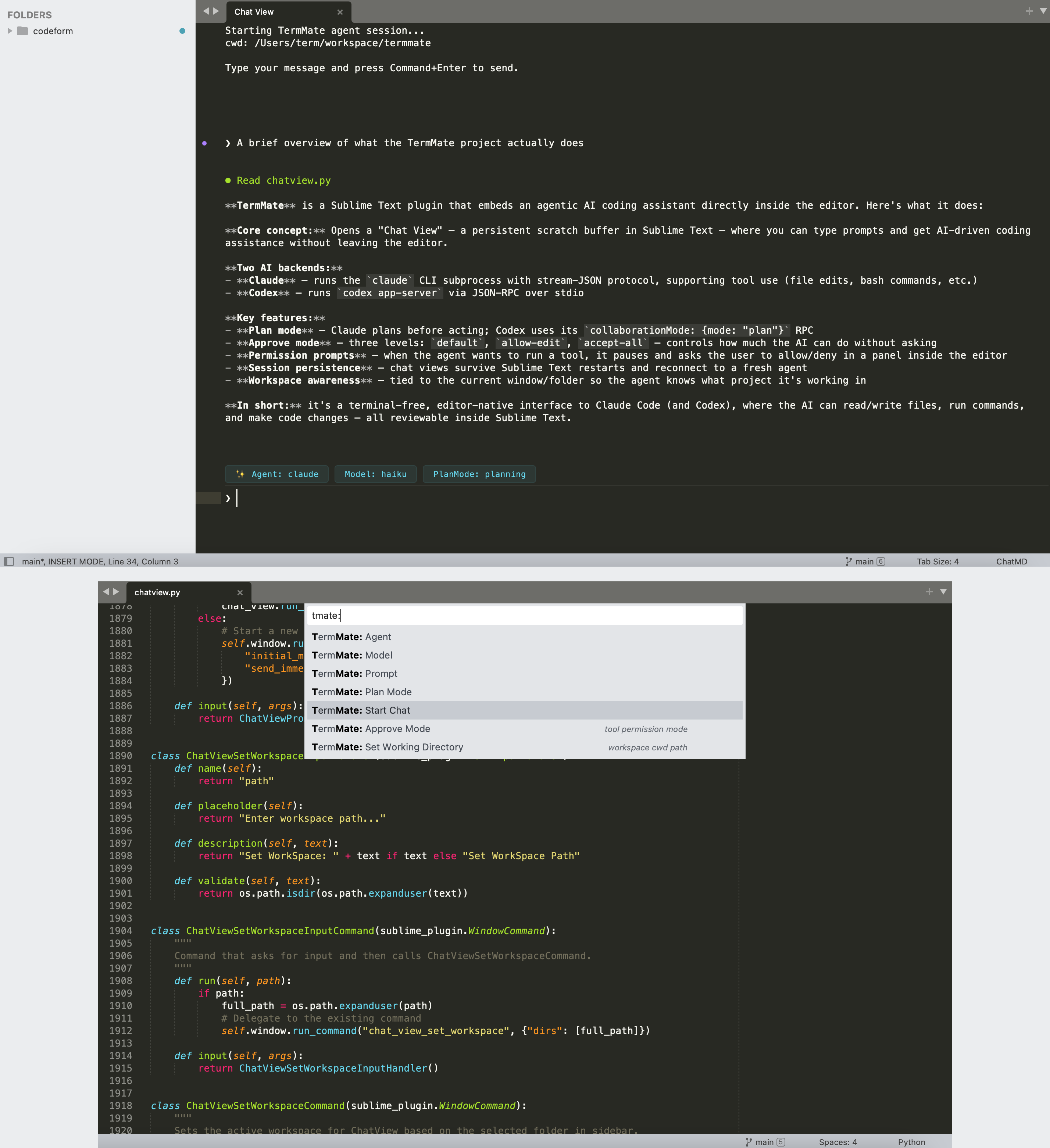Click the Read chatview.py tool link
This screenshot has height=1148, width=1050.
[x=283, y=180]
